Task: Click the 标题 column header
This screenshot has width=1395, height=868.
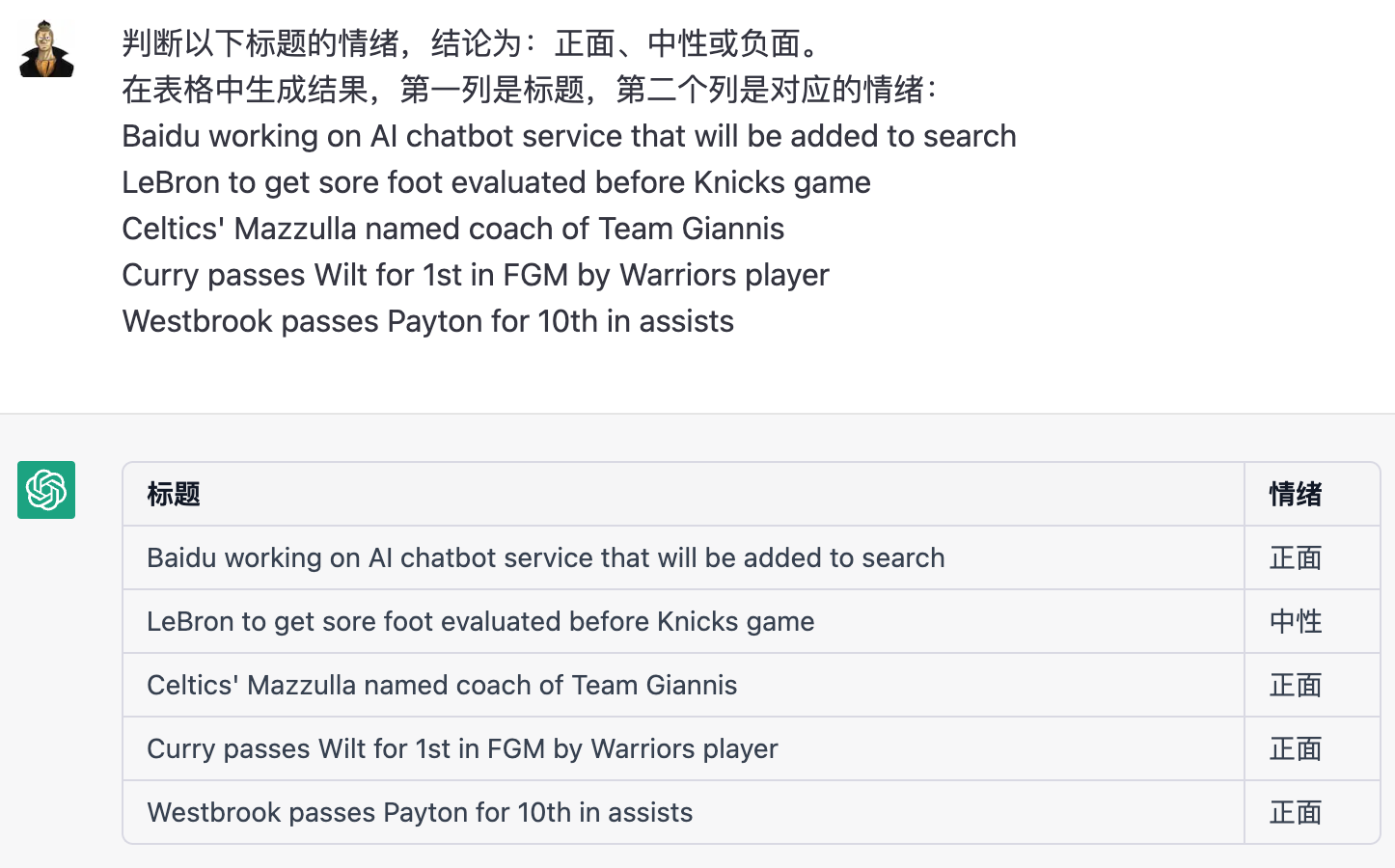Action: tap(174, 495)
